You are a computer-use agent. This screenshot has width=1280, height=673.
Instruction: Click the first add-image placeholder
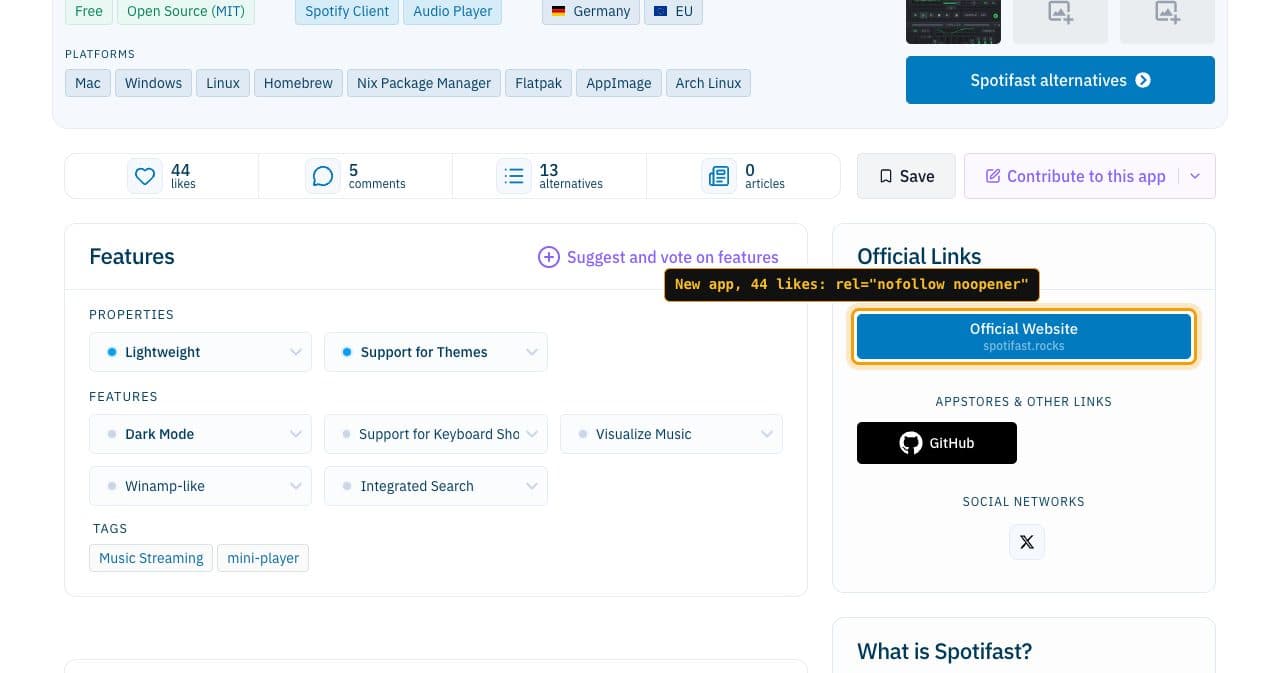click(1060, 14)
